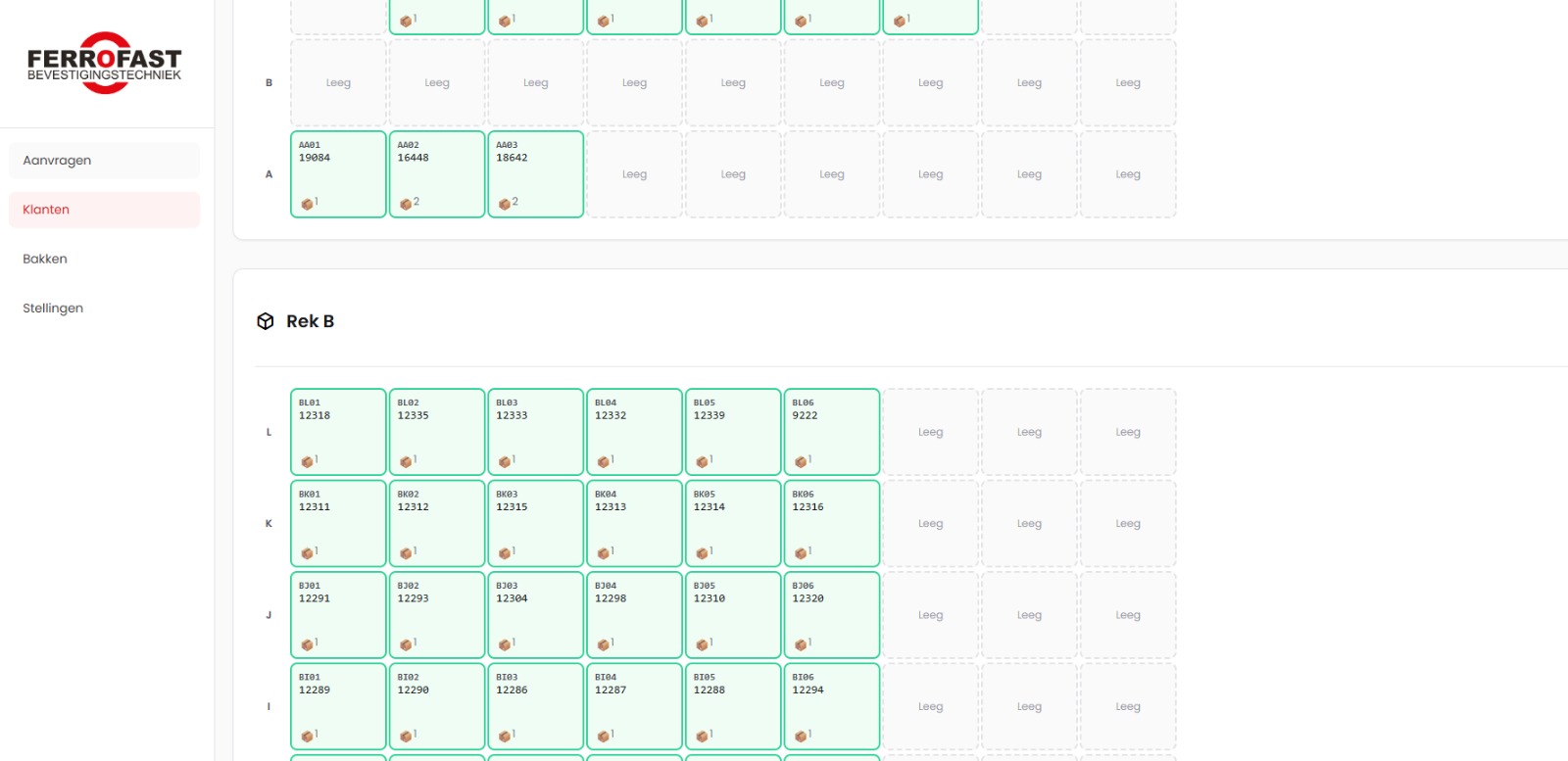Click the box icon in cell AA01
The width and height of the screenshot is (1568, 761).
pyautogui.click(x=307, y=204)
